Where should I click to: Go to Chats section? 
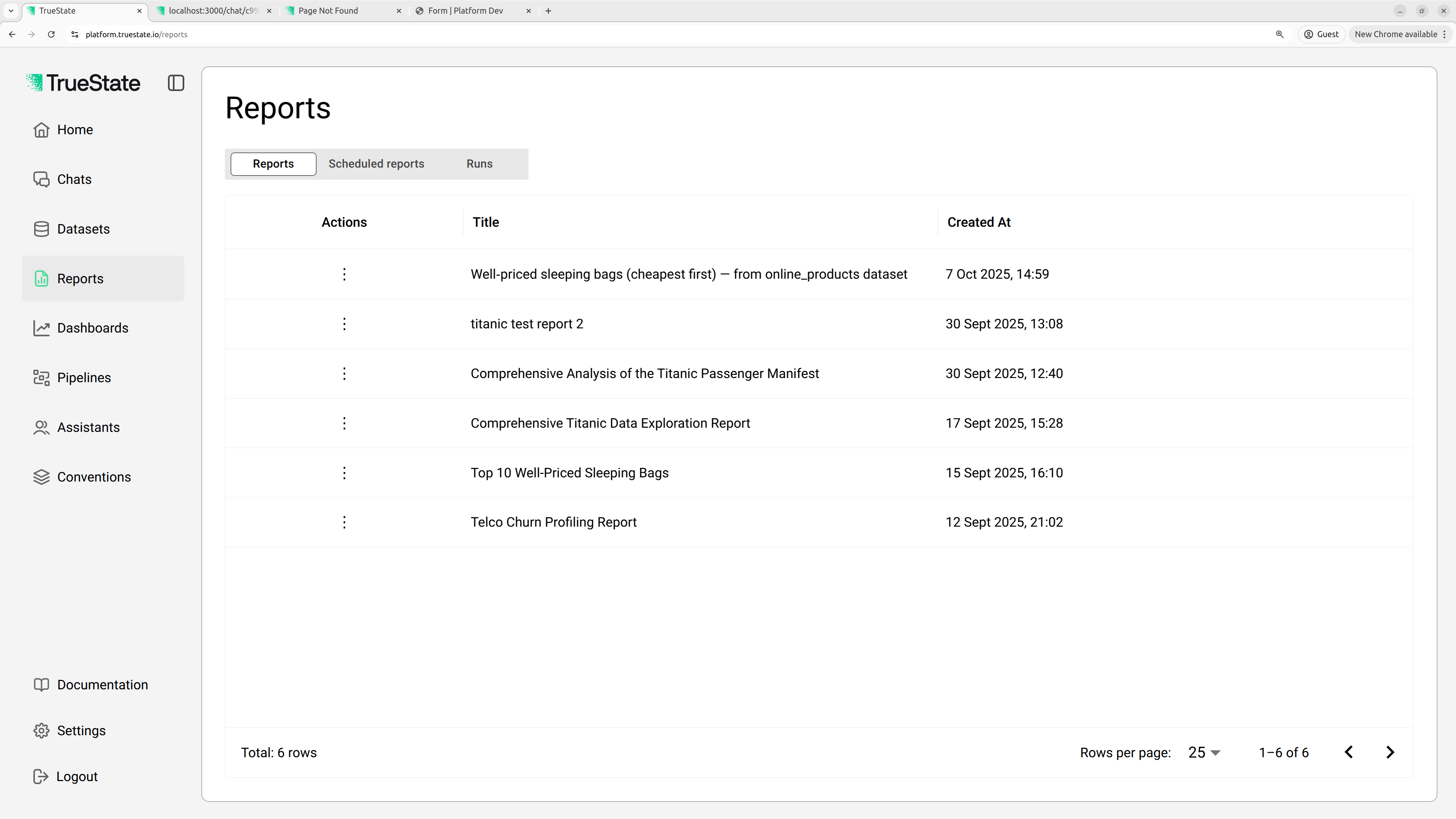coord(74,179)
